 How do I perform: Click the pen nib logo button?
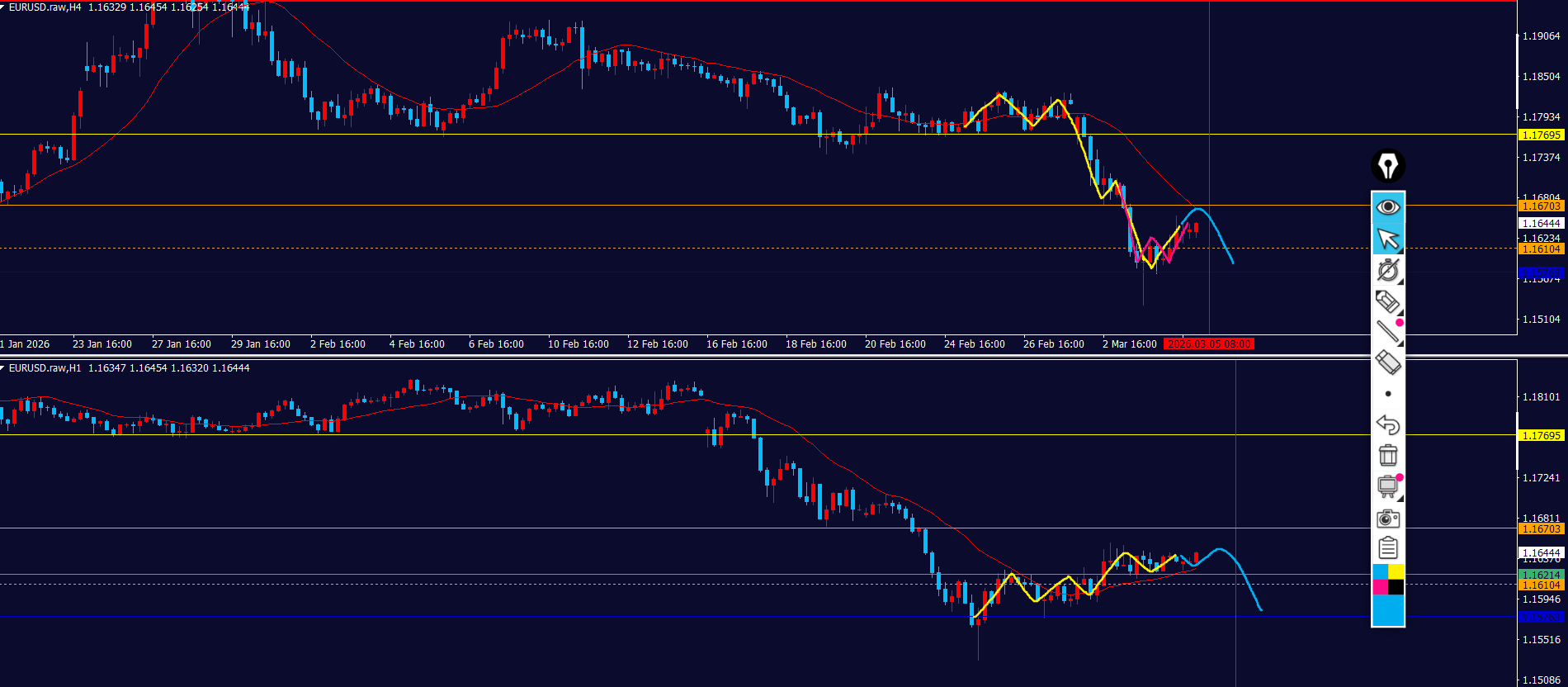[x=1387, y=166]
